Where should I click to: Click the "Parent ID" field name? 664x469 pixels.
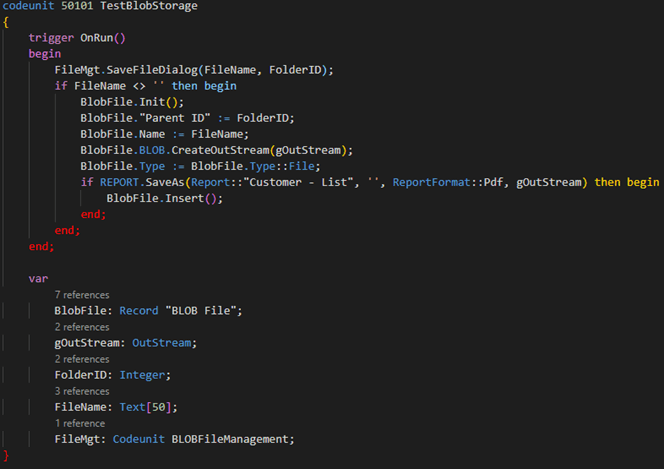coord(175,118)
